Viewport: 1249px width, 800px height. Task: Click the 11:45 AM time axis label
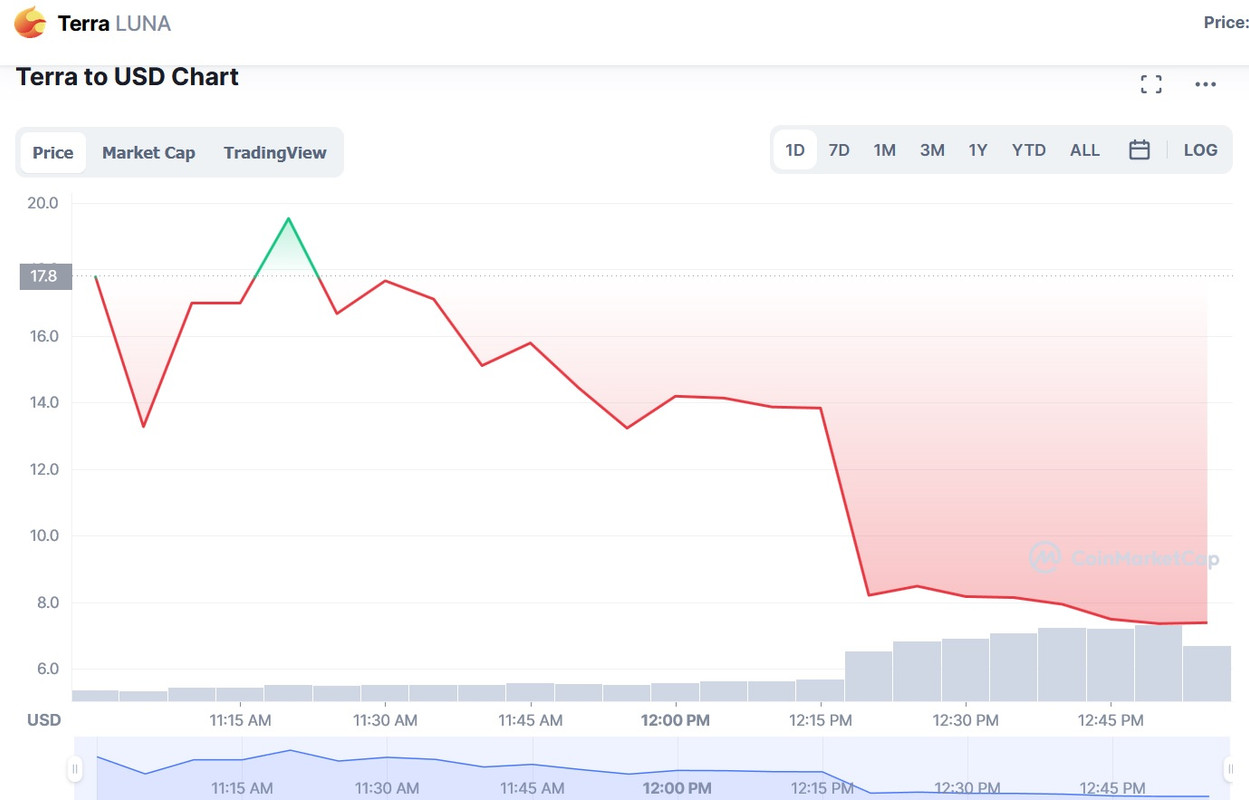pos(530,720)
